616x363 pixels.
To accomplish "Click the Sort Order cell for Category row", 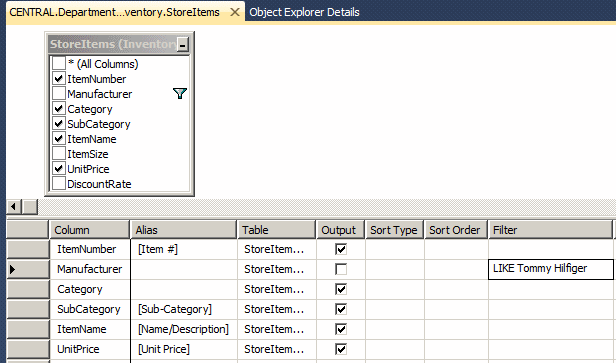I will [x=456, y=289].
